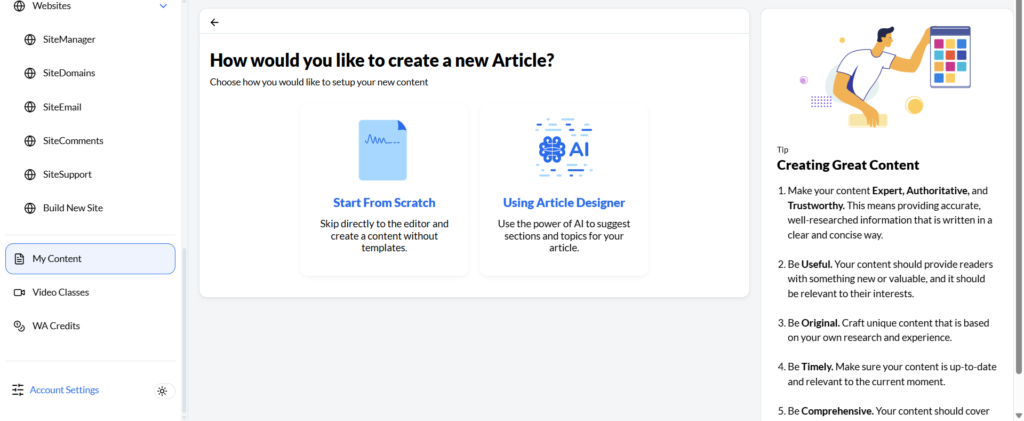Open SiteComments from the sidebar
The width and height of the screenshot is (1024, 421).
click(73, 141)
